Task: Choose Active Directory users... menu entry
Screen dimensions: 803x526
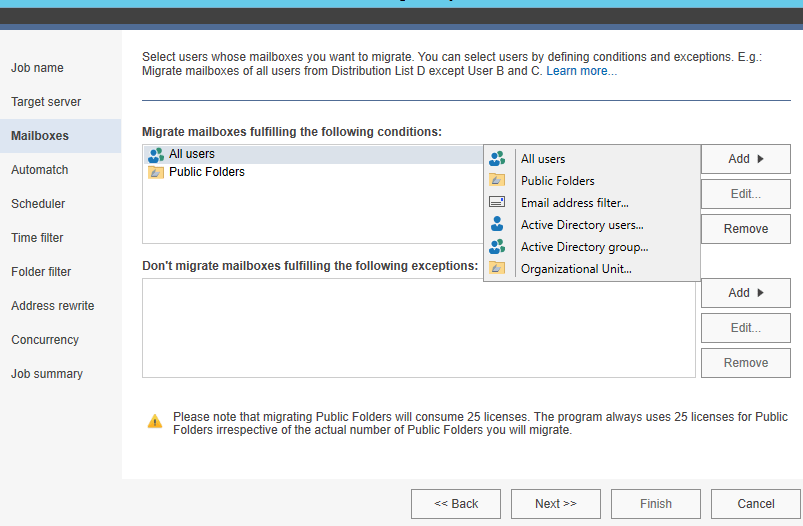Action: point(591,225)
